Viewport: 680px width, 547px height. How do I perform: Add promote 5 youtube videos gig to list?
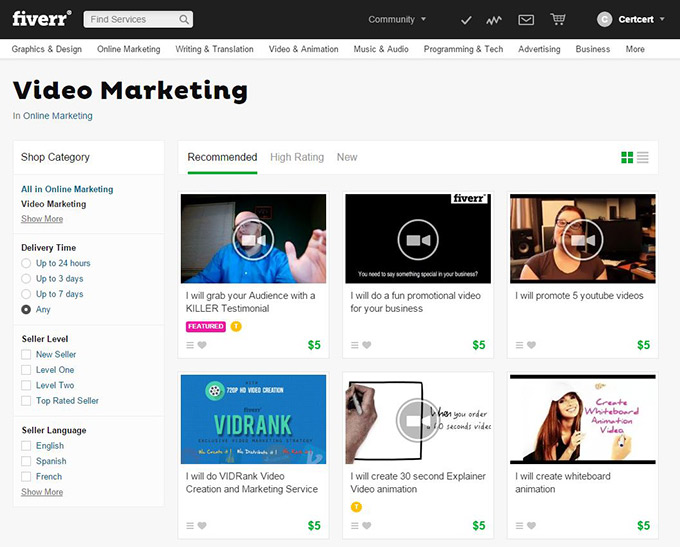pos(520,345)
